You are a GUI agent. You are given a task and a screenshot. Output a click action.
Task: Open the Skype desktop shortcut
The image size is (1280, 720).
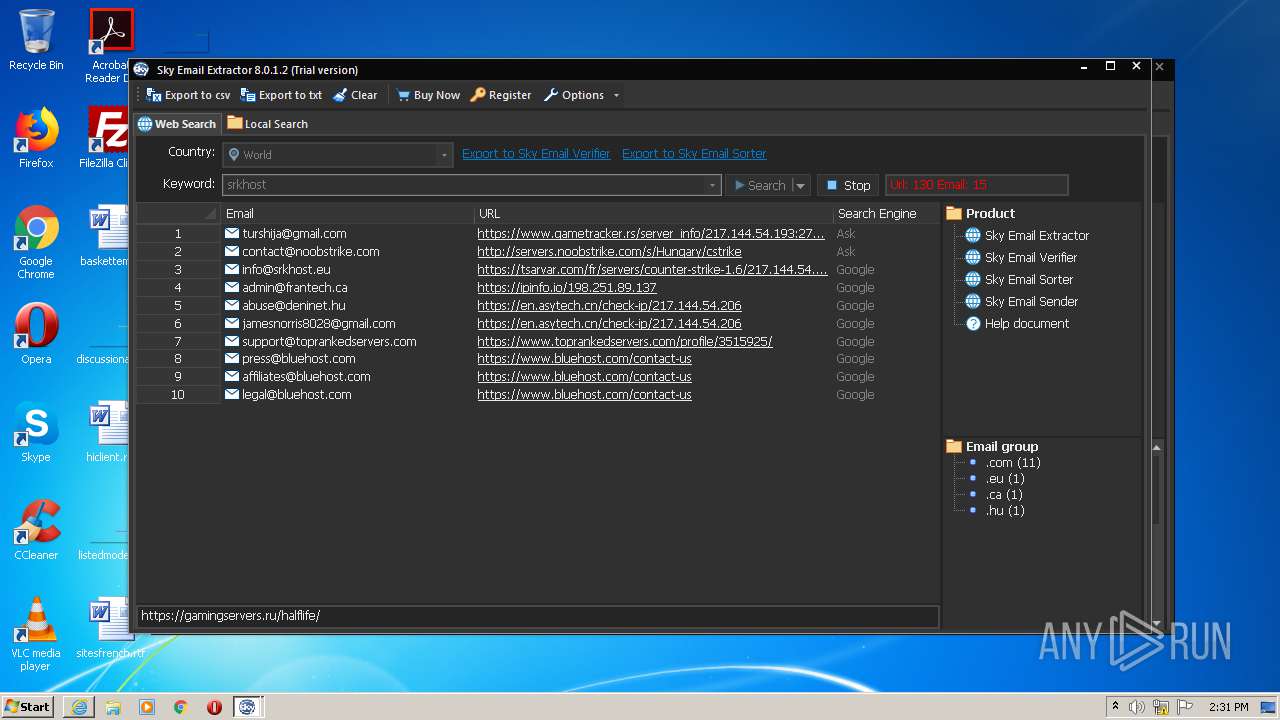pos(36,432)
